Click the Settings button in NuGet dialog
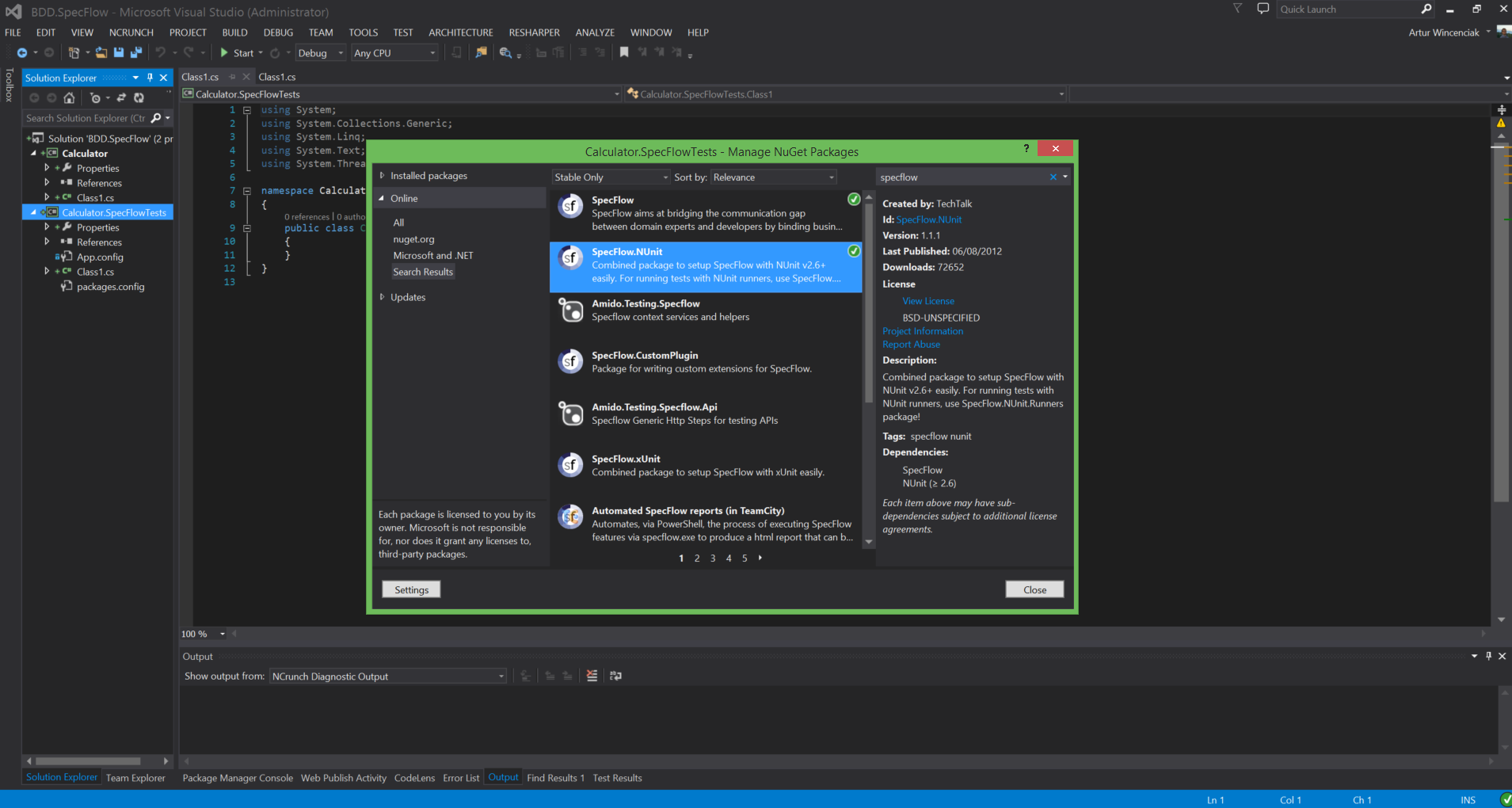The height and width of the screenshot is (808, 1512). click(x=411, y=589)
